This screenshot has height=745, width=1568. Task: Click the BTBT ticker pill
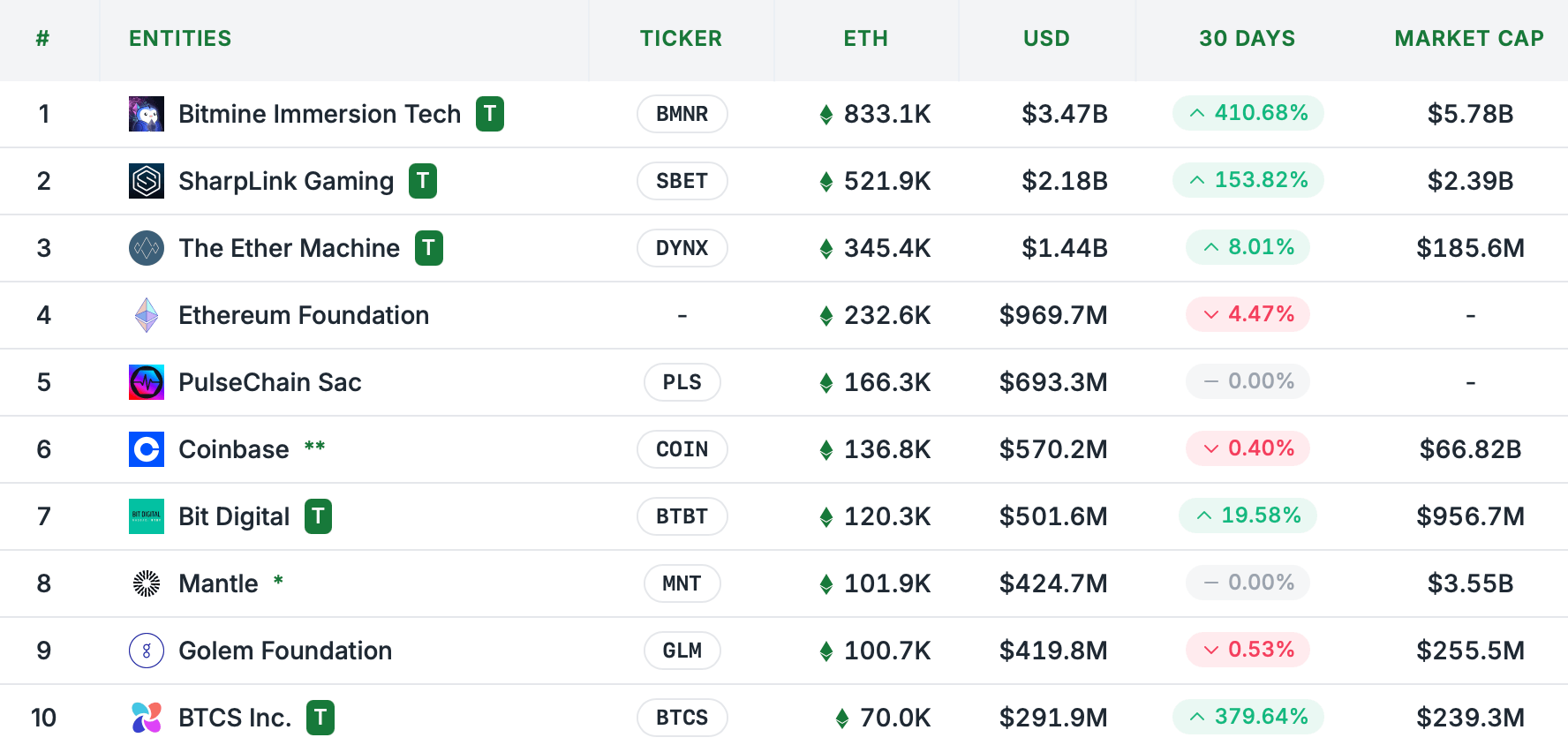click(x=682, y=516)
